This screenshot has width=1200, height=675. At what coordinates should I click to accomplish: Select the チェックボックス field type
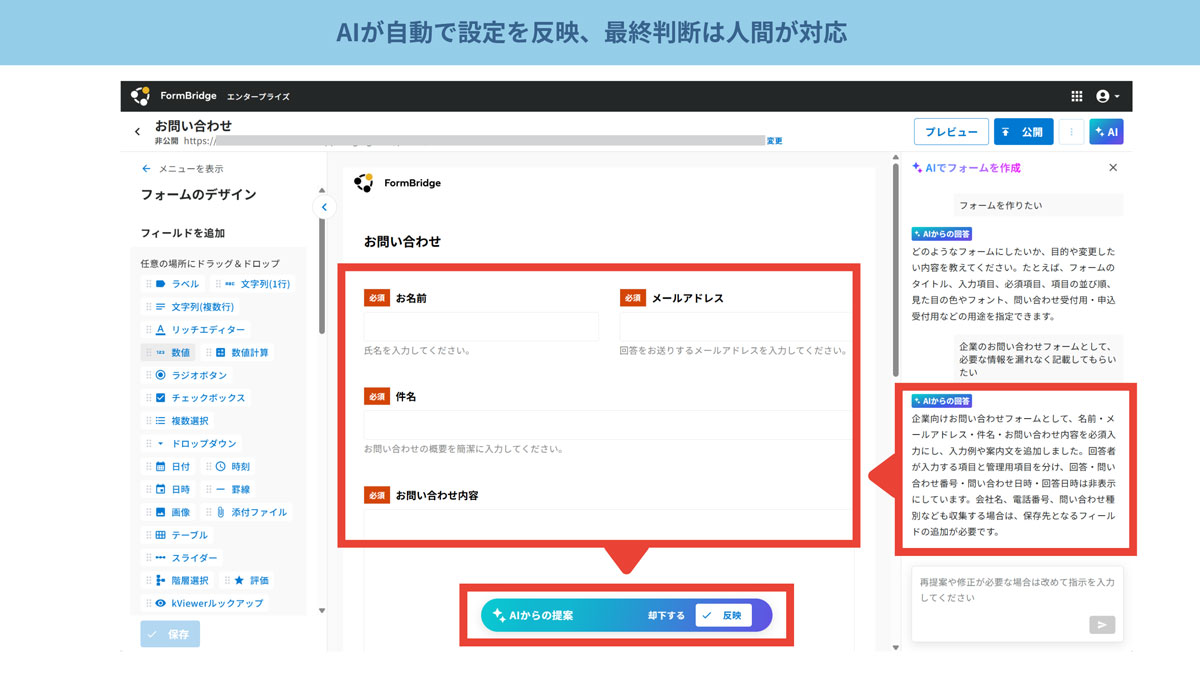click(196, 398)
